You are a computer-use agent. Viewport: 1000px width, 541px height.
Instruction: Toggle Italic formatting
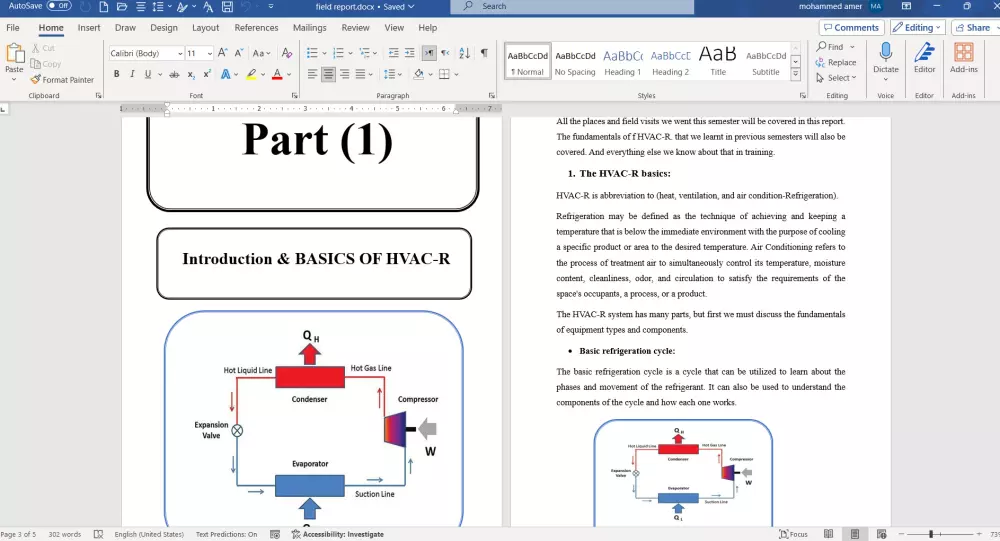(132, 75)
